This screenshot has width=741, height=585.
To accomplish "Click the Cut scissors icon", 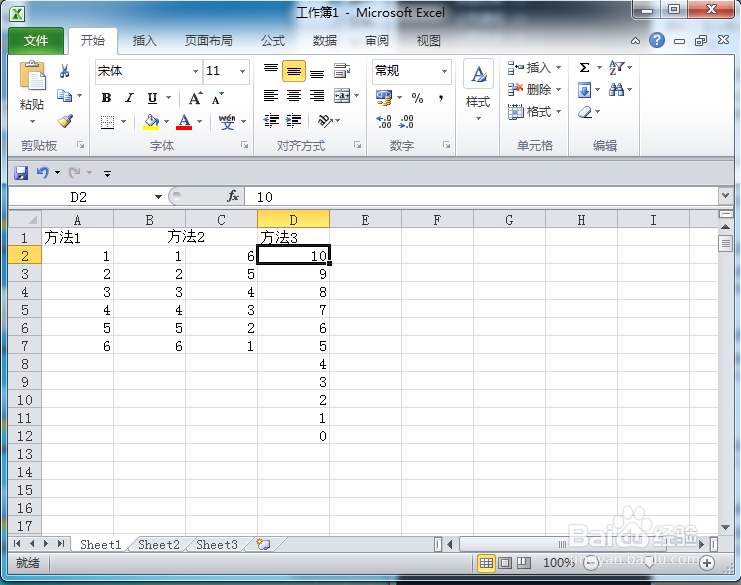I will click(65, 71).
